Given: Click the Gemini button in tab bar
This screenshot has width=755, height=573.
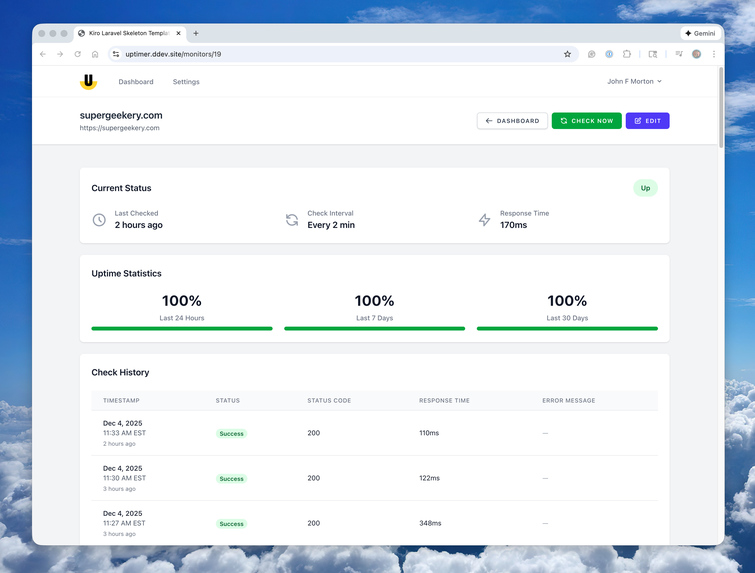Looking at the screenshot, I should [700, 33].
